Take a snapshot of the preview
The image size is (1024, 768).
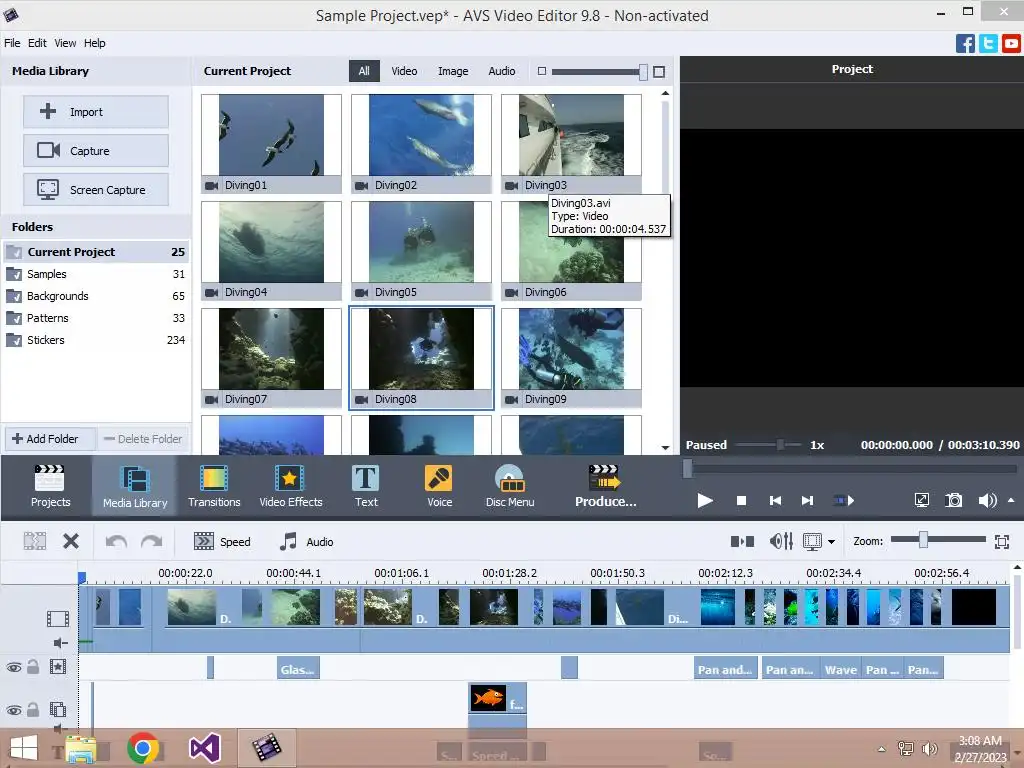pyautogui.click(x=953, y=501)
